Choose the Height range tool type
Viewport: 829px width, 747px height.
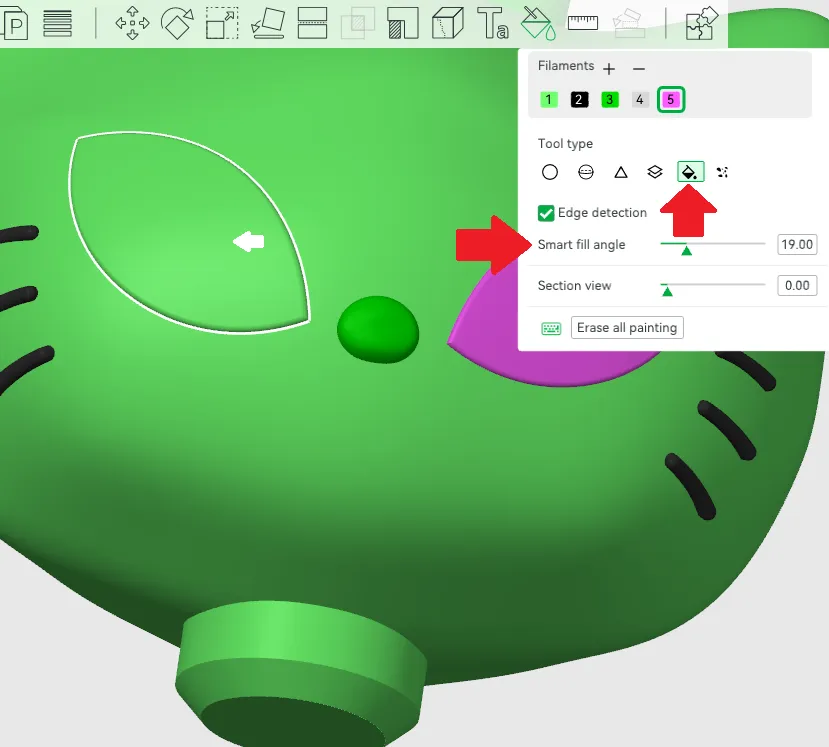coord(655,172)
